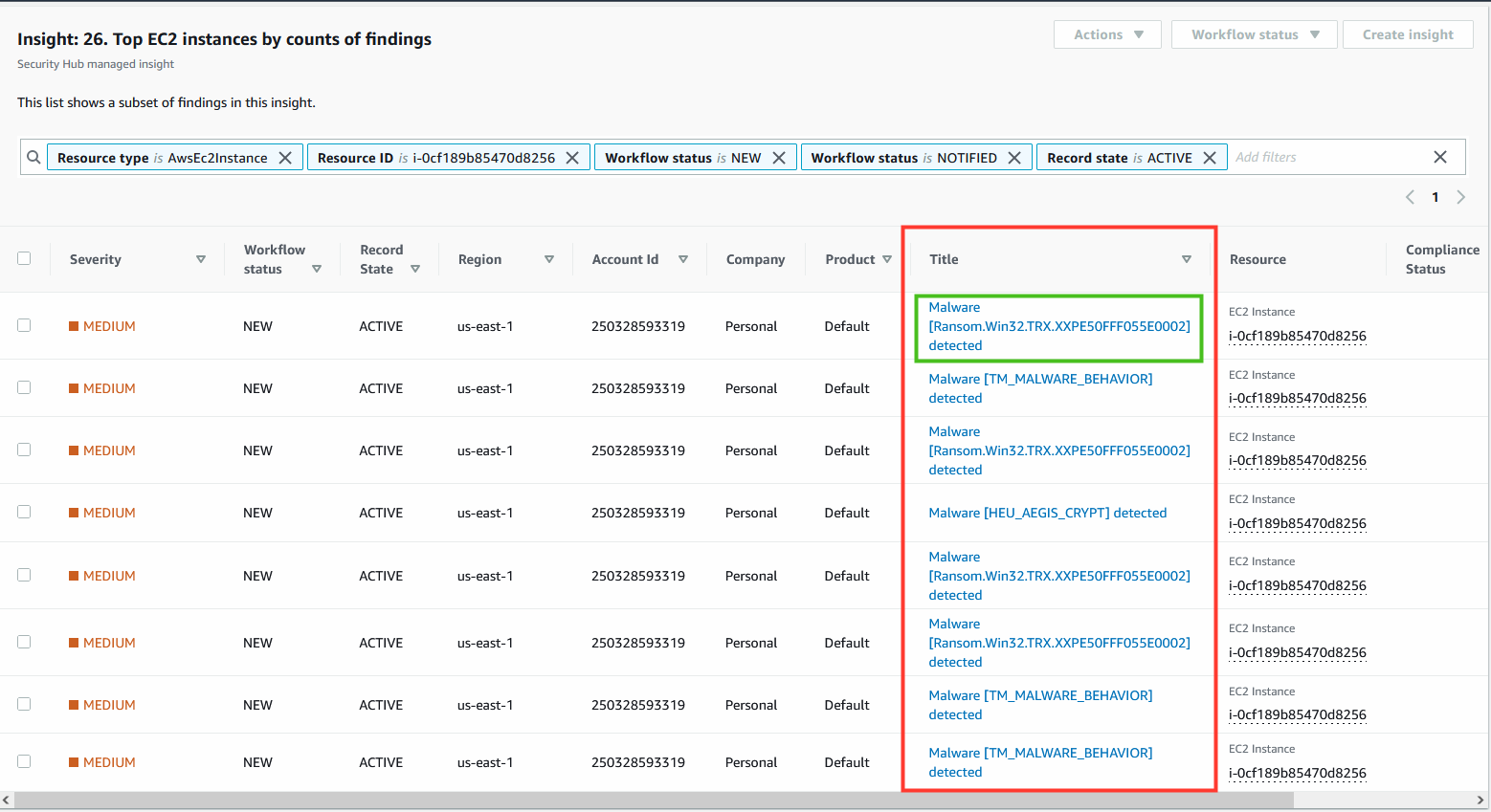Click the Create insight button
The image size is (1491, 812).
(x=1408, y=34)
